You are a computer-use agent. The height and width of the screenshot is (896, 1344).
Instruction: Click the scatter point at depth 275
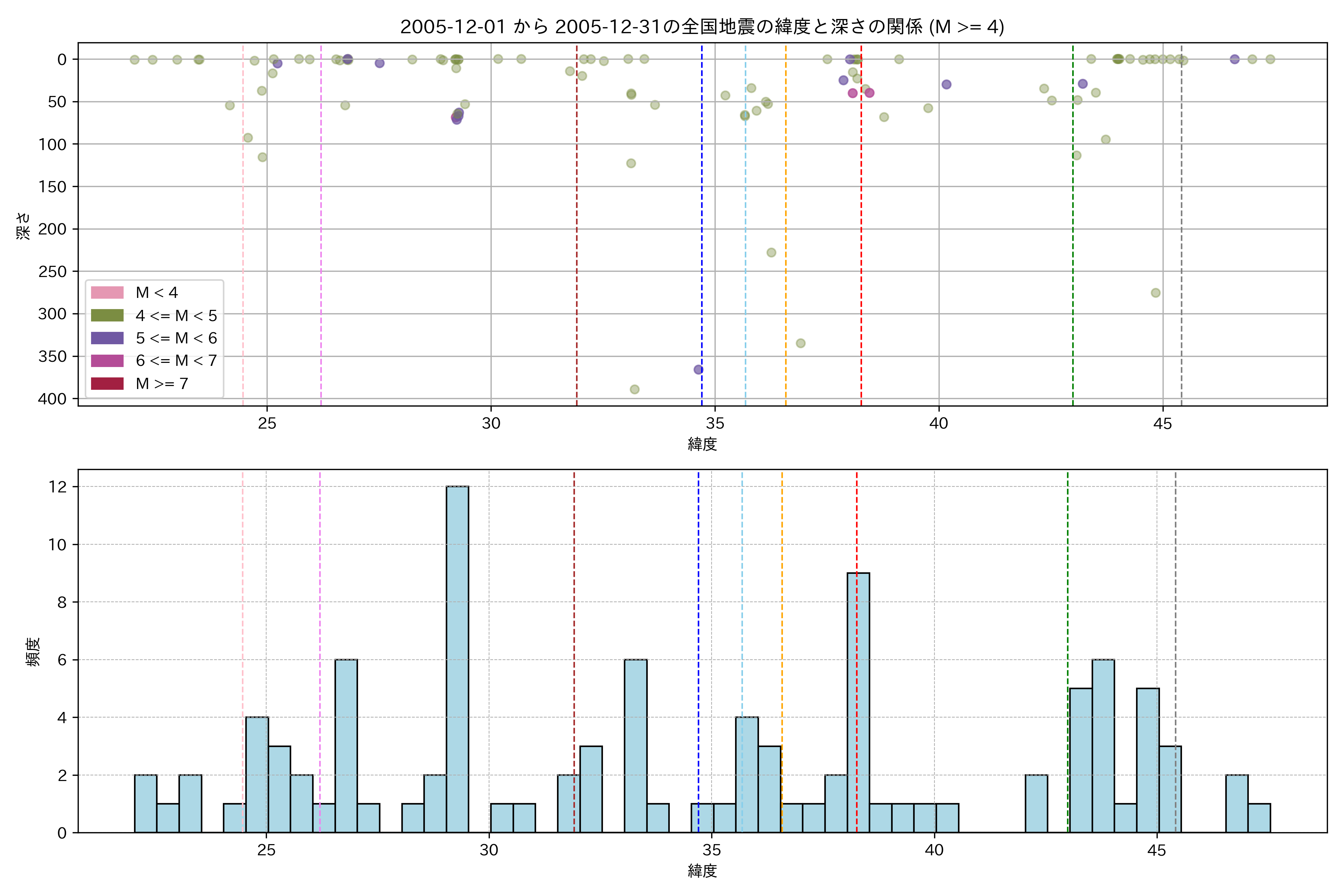coord(1155,293)
